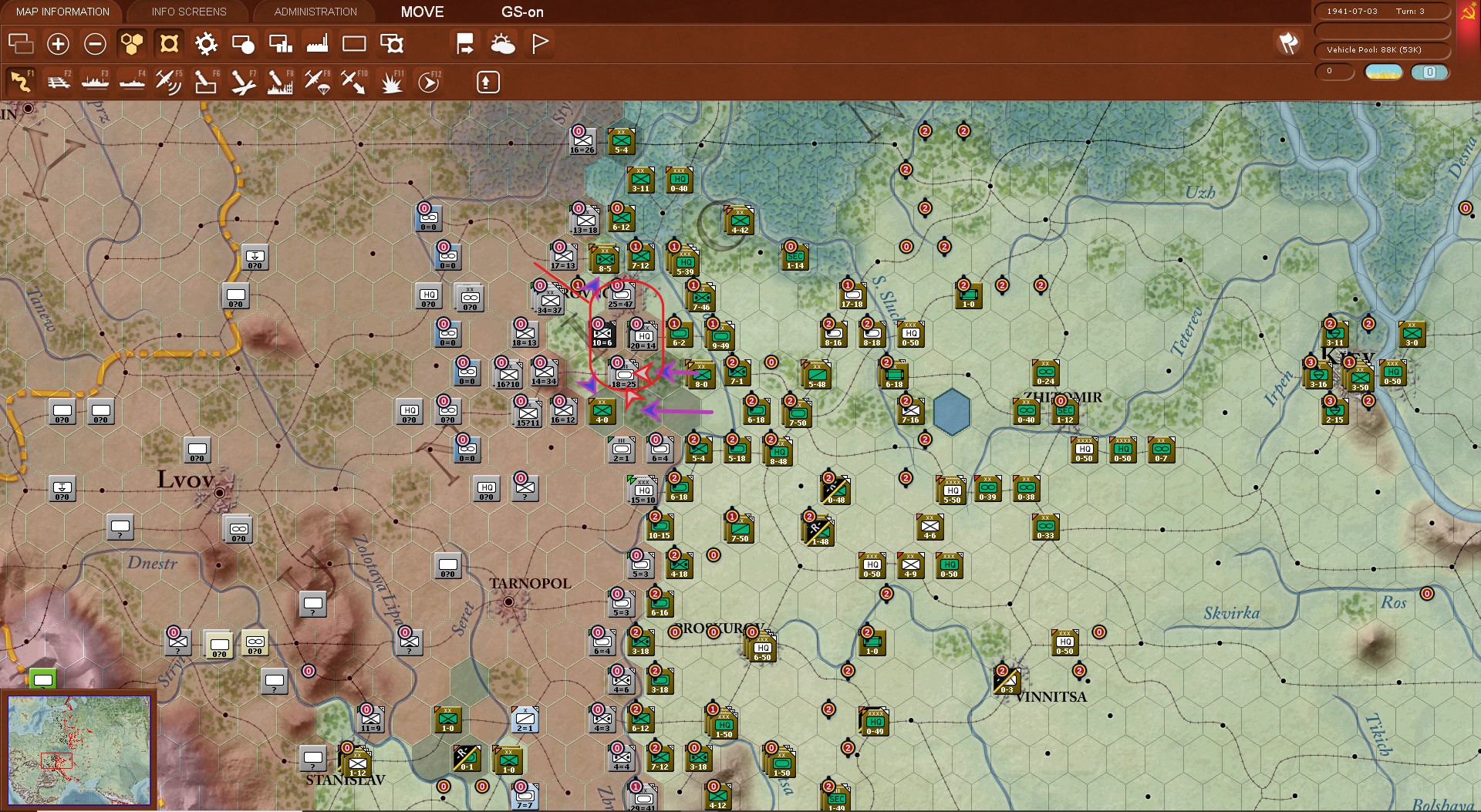Click the flag with arrow icon

[x=465, y=44]
